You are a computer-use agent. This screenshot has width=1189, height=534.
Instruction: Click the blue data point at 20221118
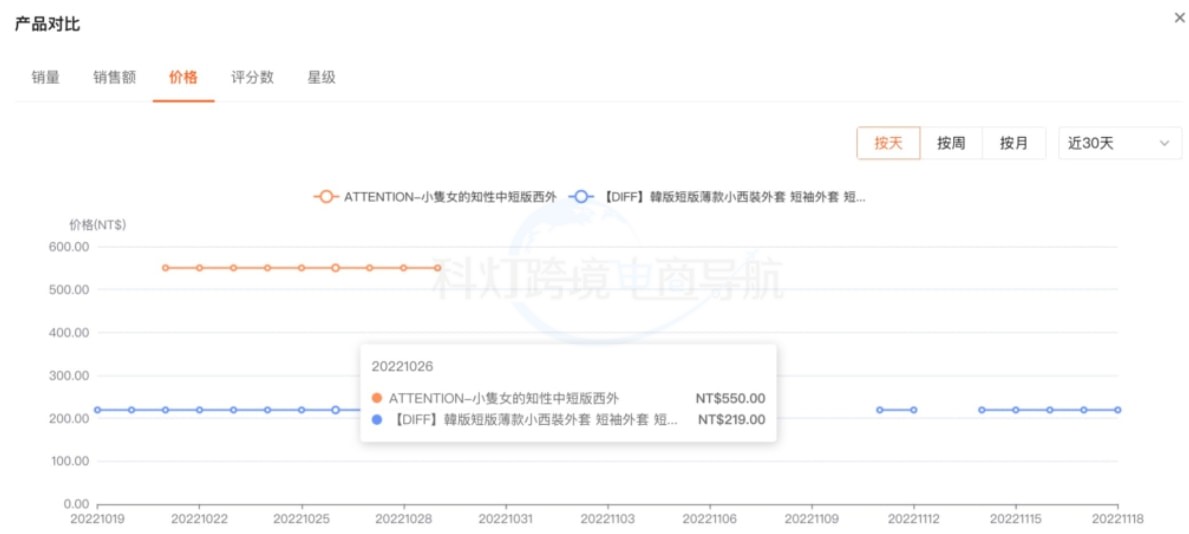(x=1118, y=410)
